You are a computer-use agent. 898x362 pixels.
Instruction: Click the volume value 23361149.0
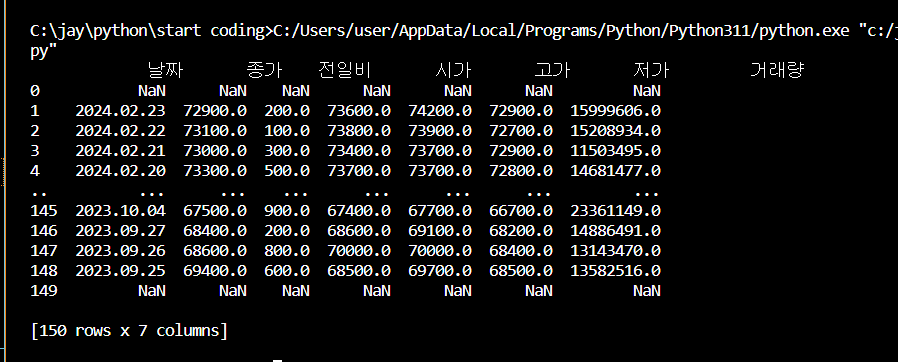(615, 211)
